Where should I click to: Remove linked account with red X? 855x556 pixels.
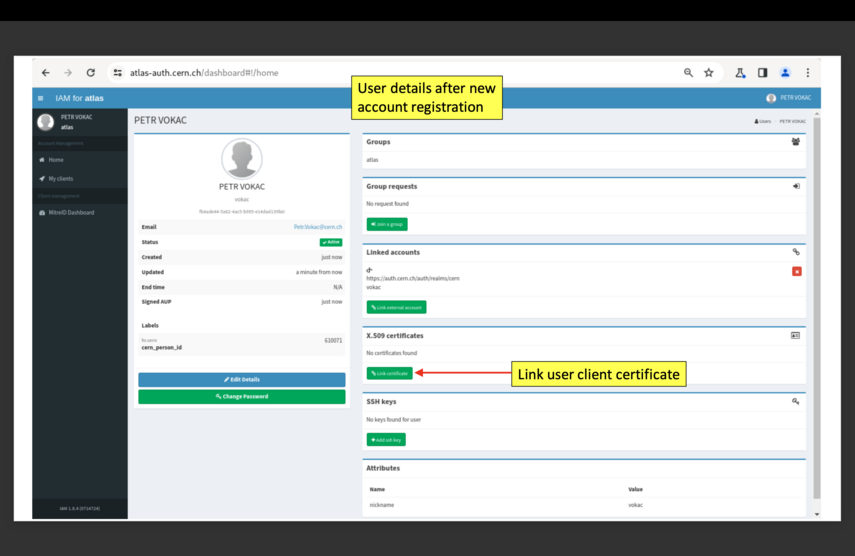pos(796,271)
